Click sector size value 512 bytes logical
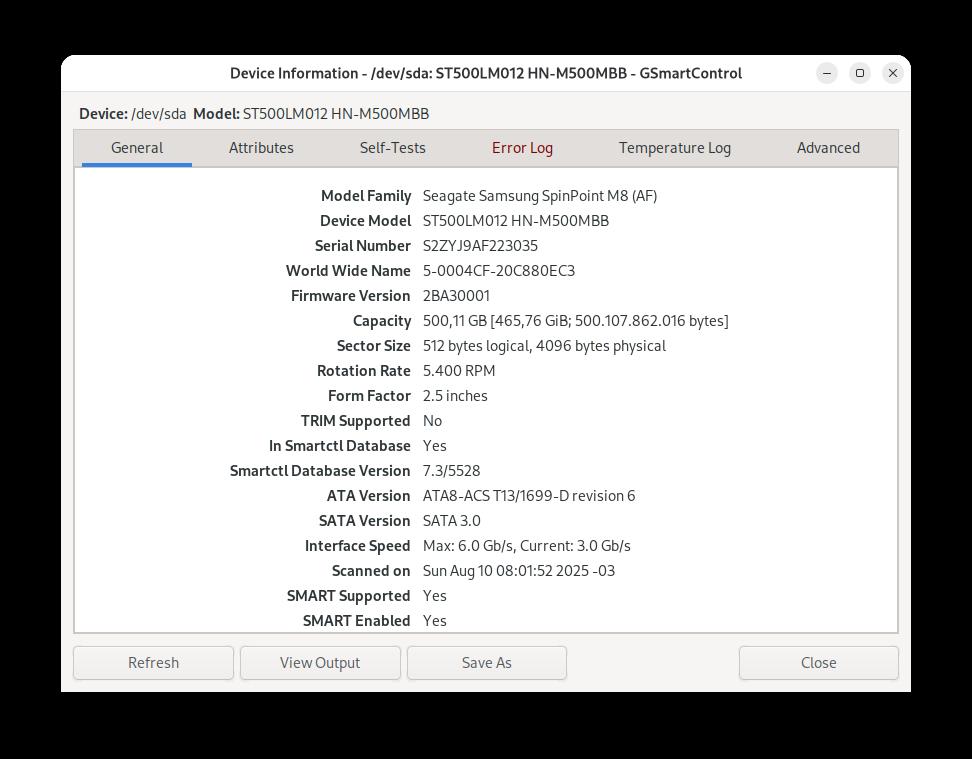 coord(544,346)
